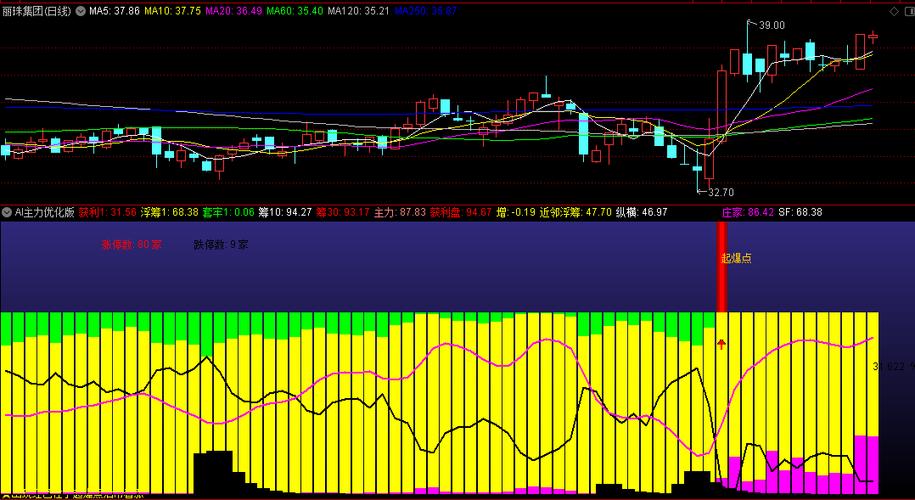915x500 pixels.
Task: Click the MA120 value label
Action: coord(358,11)
